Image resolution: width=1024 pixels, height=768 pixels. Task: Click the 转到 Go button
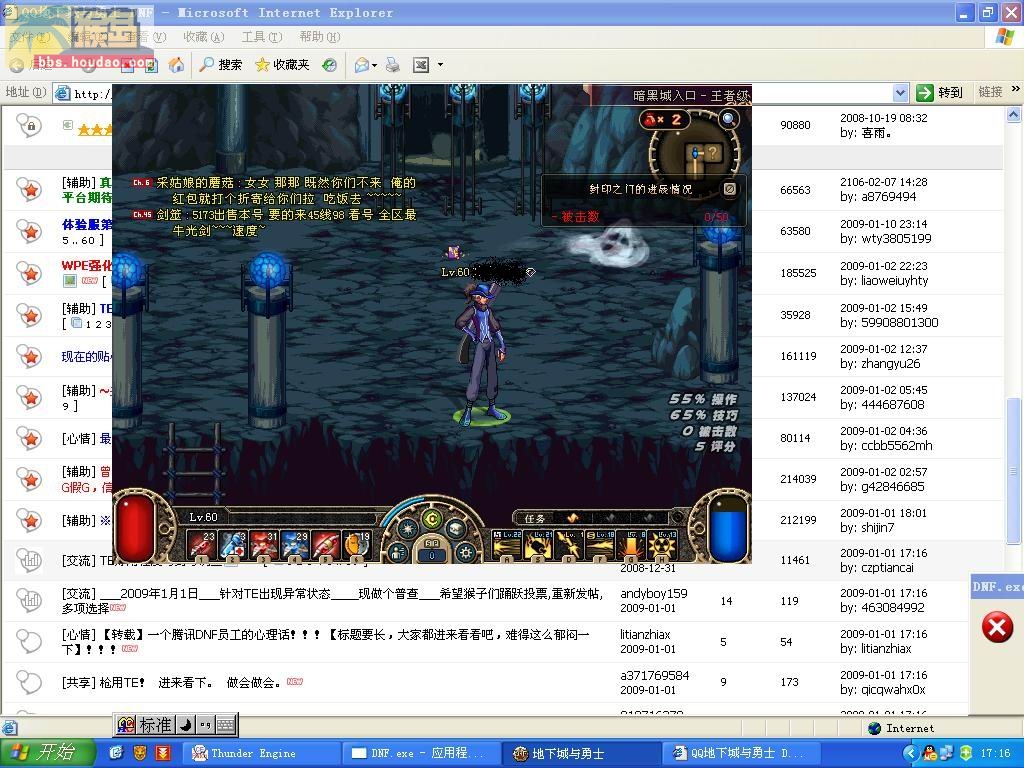click(x=940, y=93)
